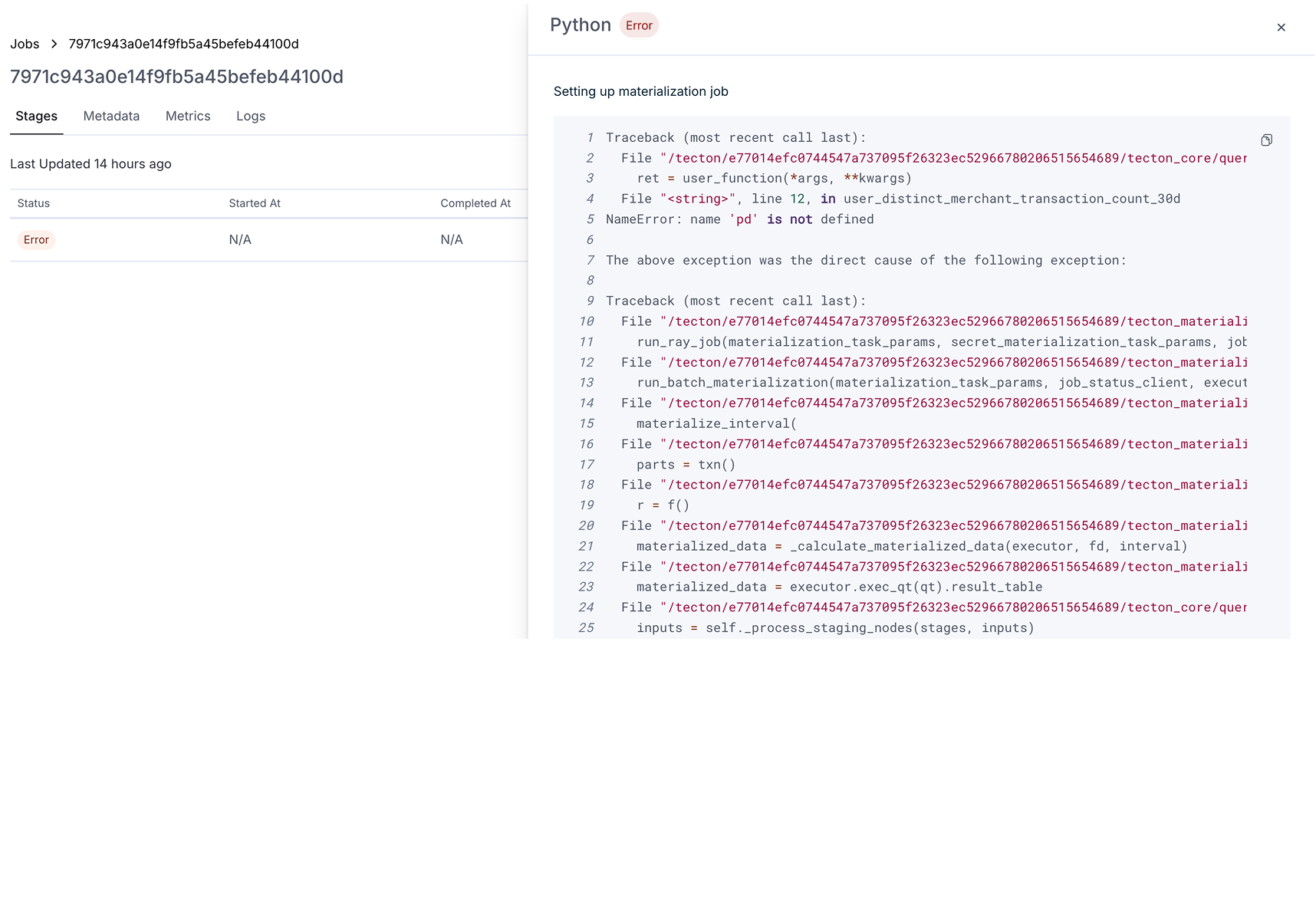Click the Error badge next to Python title
This screenshot has height=905, width=1316.
[x=639, y=25]
